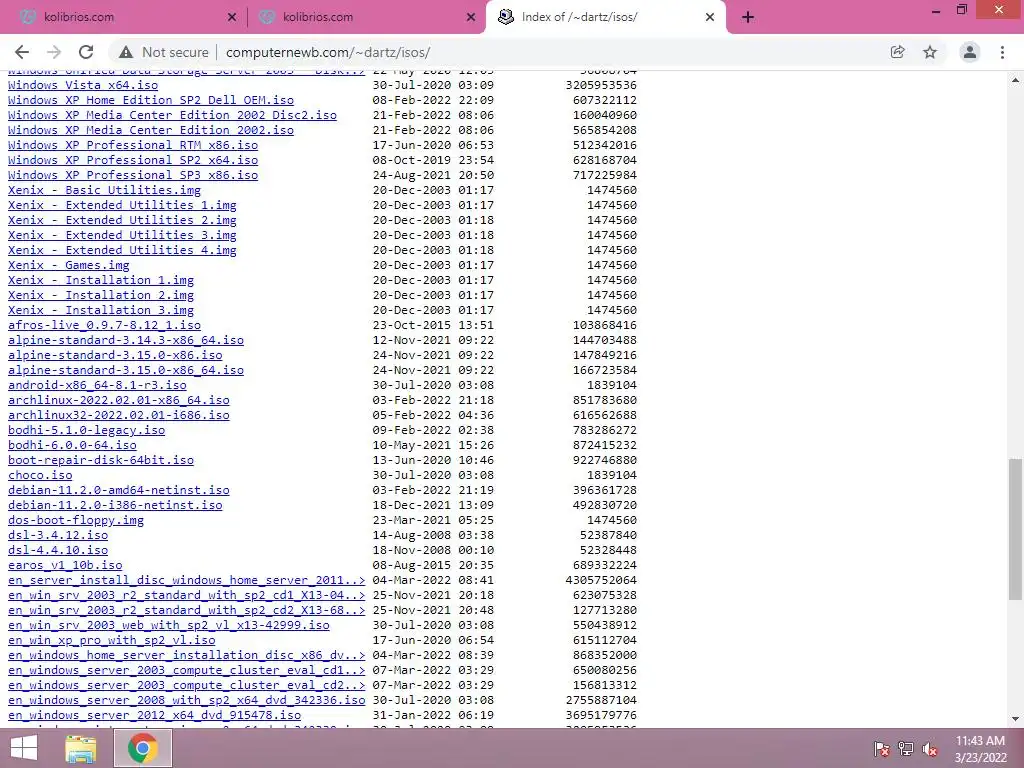Download alpine-standard-3.15.0-x86.iso
The image size is (1024, 768).
pyautogui.click(x=115, y=355)
